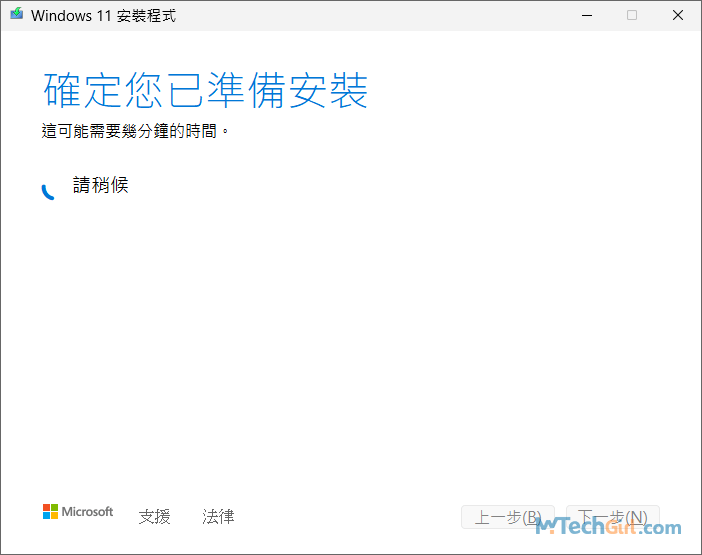Click the 這可能需要幾分鐘的時間 subtitle text
702x555 pixels.
pyautogui.click(x=136, y=131)
